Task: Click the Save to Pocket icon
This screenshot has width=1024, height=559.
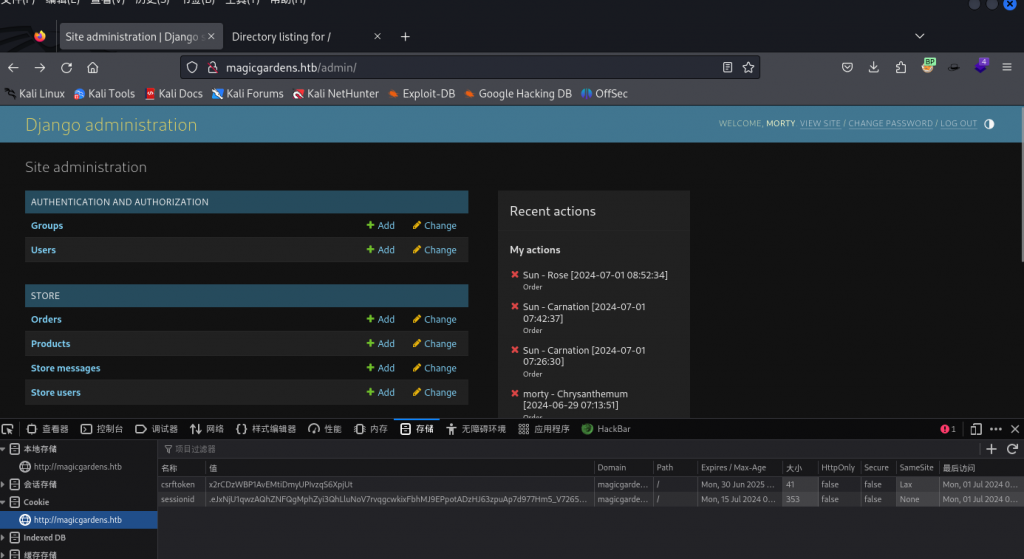Action: 847,68
